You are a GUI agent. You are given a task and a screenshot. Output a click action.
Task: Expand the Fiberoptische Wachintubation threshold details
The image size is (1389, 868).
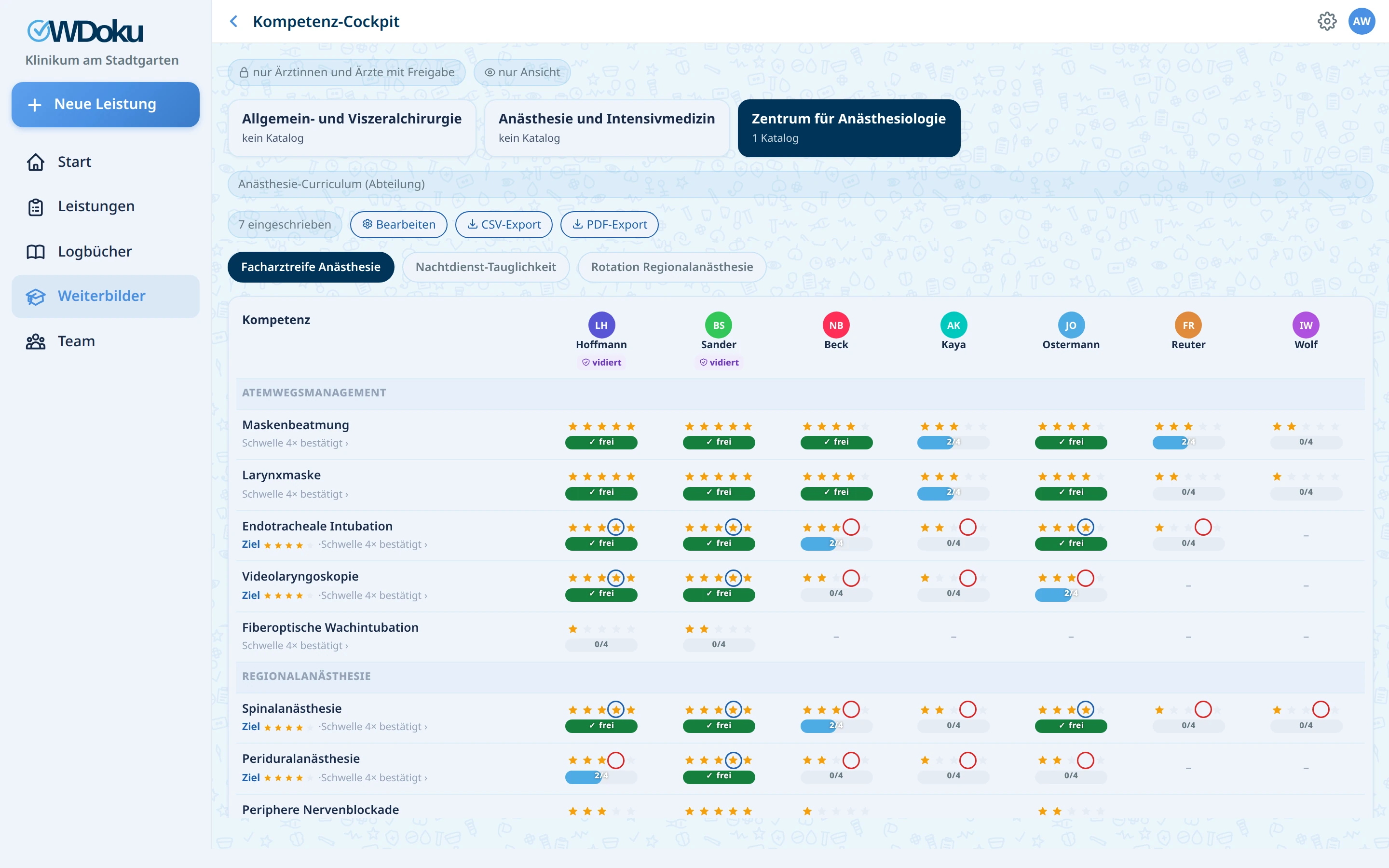[x=295, y=646]
